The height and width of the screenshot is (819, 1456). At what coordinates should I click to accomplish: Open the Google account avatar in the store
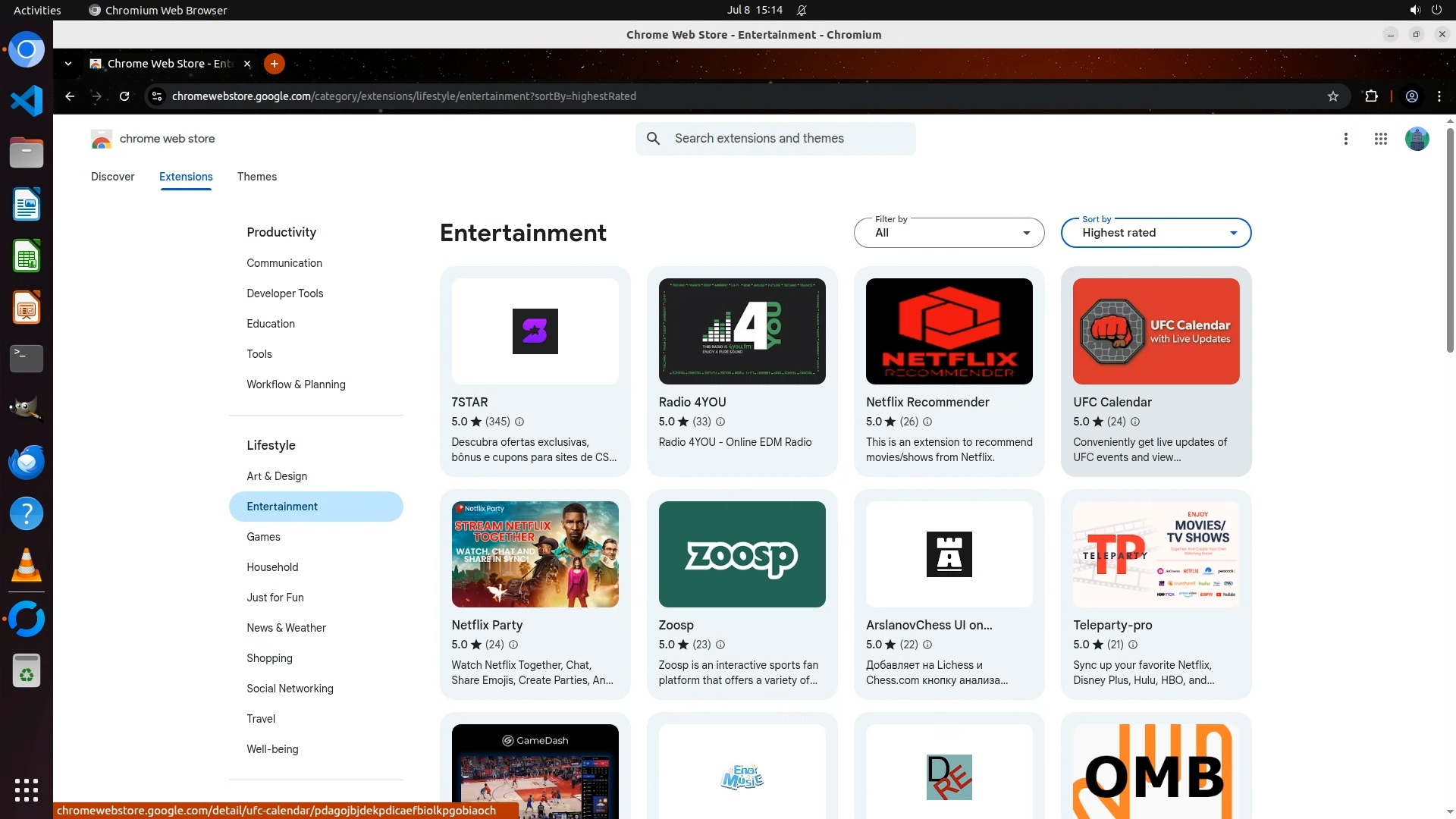1417,139
